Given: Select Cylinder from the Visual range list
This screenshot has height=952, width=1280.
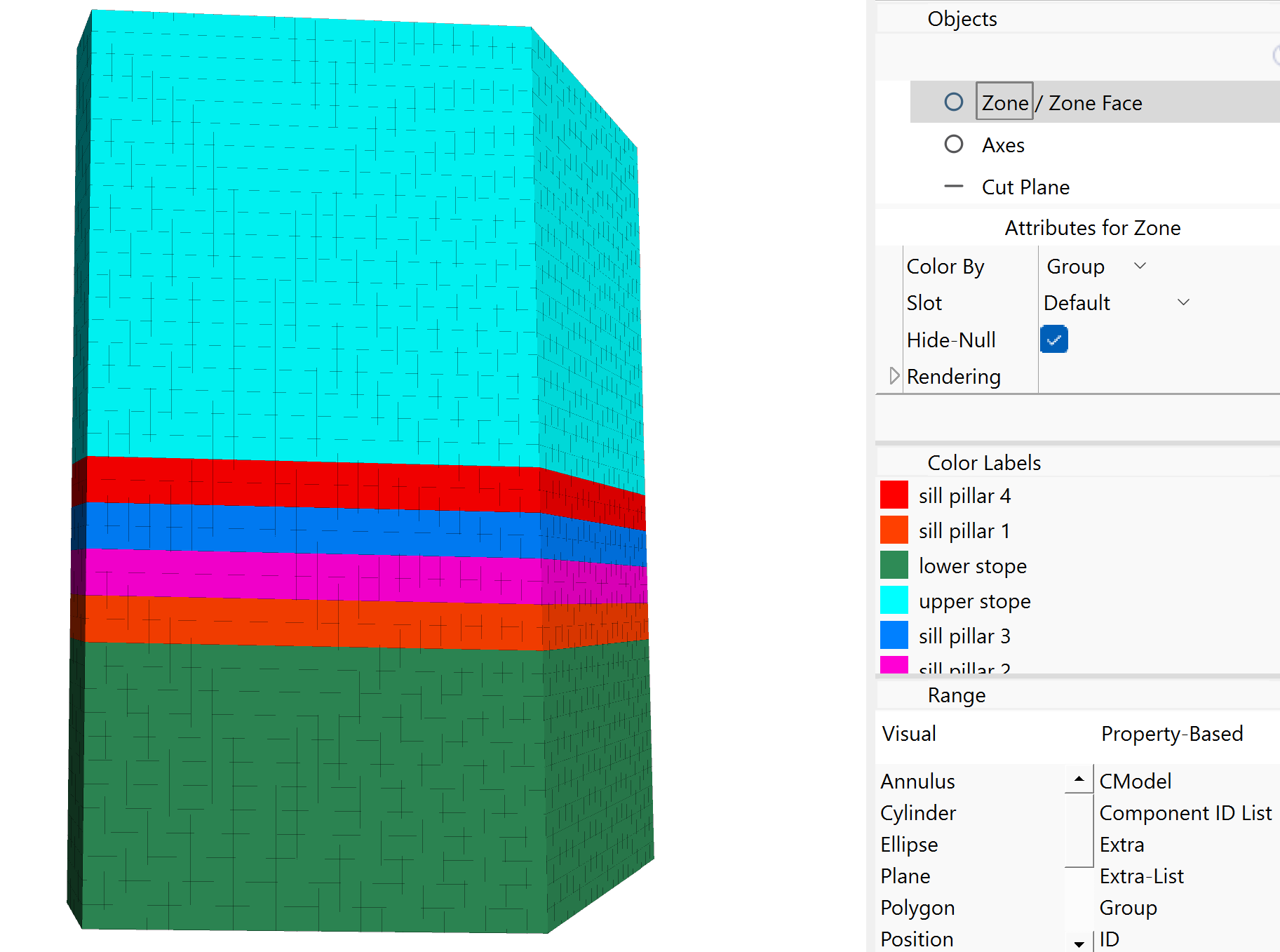Looking at the screenshot, I should [918, 813].
